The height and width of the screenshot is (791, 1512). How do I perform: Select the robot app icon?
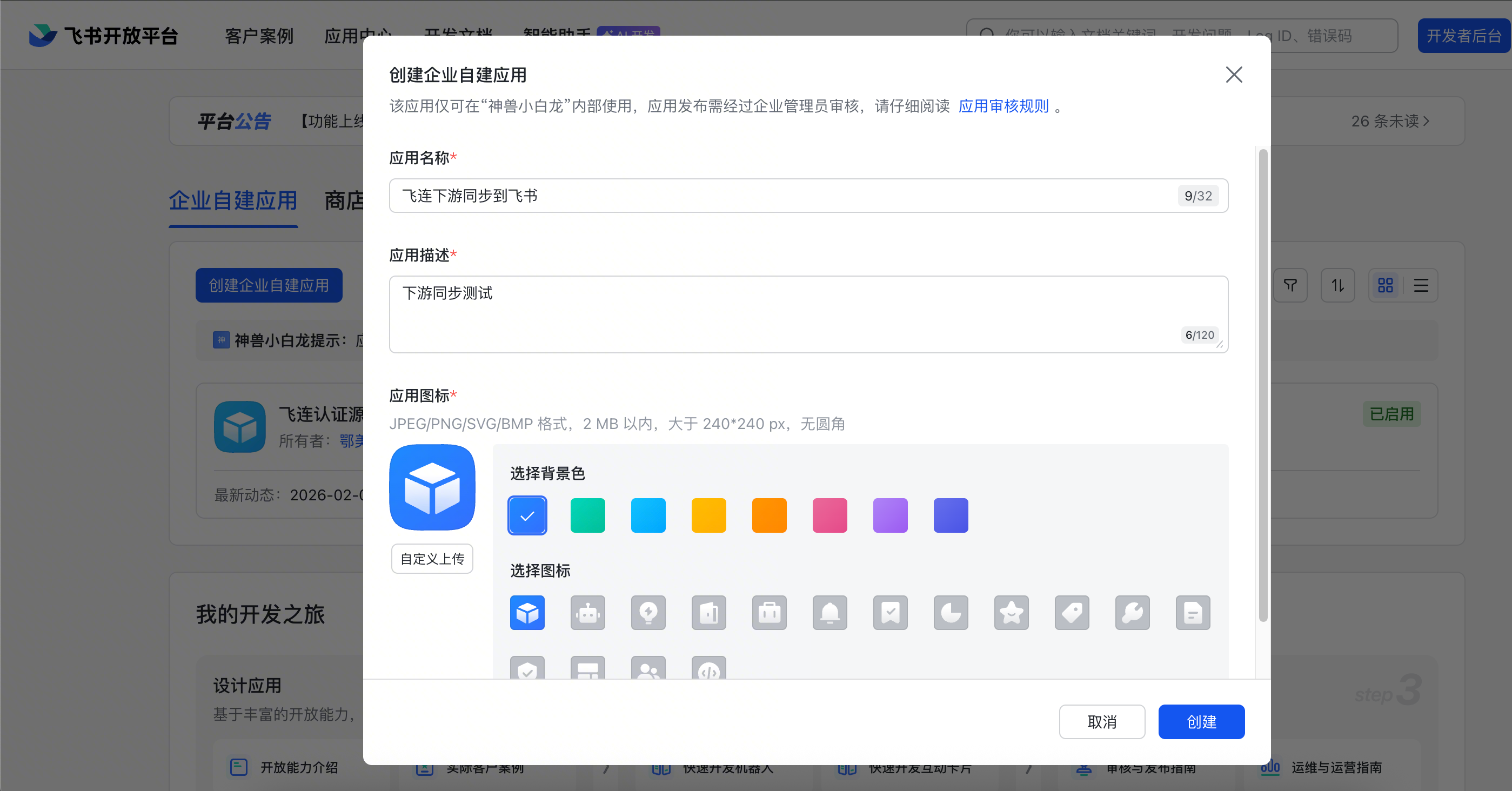(587, 613)
